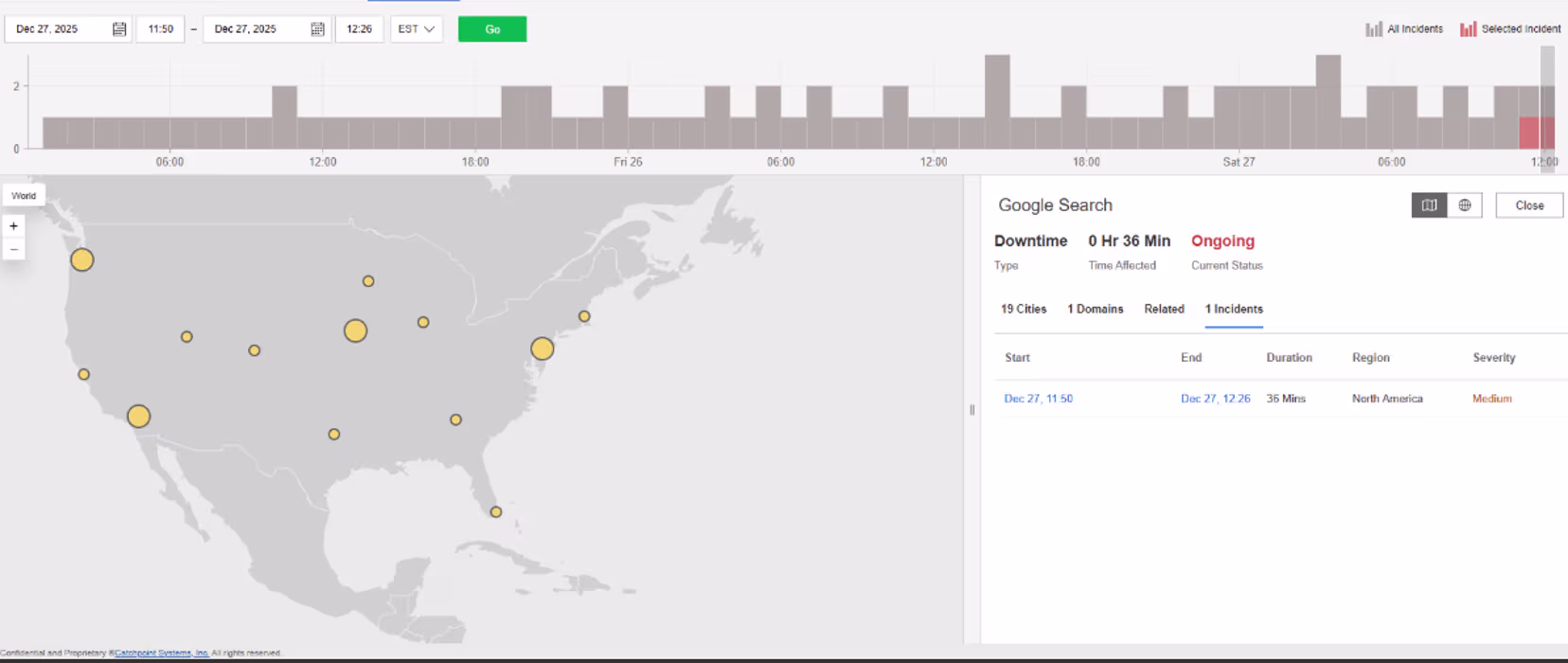Close the Google Search details panel
This screenshot has width=1568, height=663.
[1529, 206]
